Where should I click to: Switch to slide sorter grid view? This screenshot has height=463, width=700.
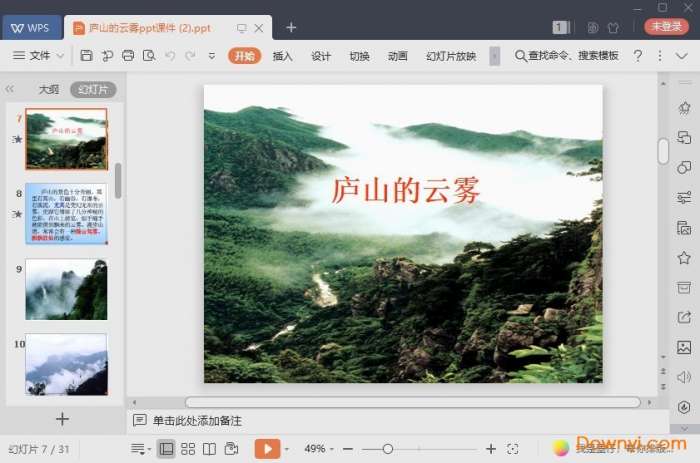coord(188,449)
